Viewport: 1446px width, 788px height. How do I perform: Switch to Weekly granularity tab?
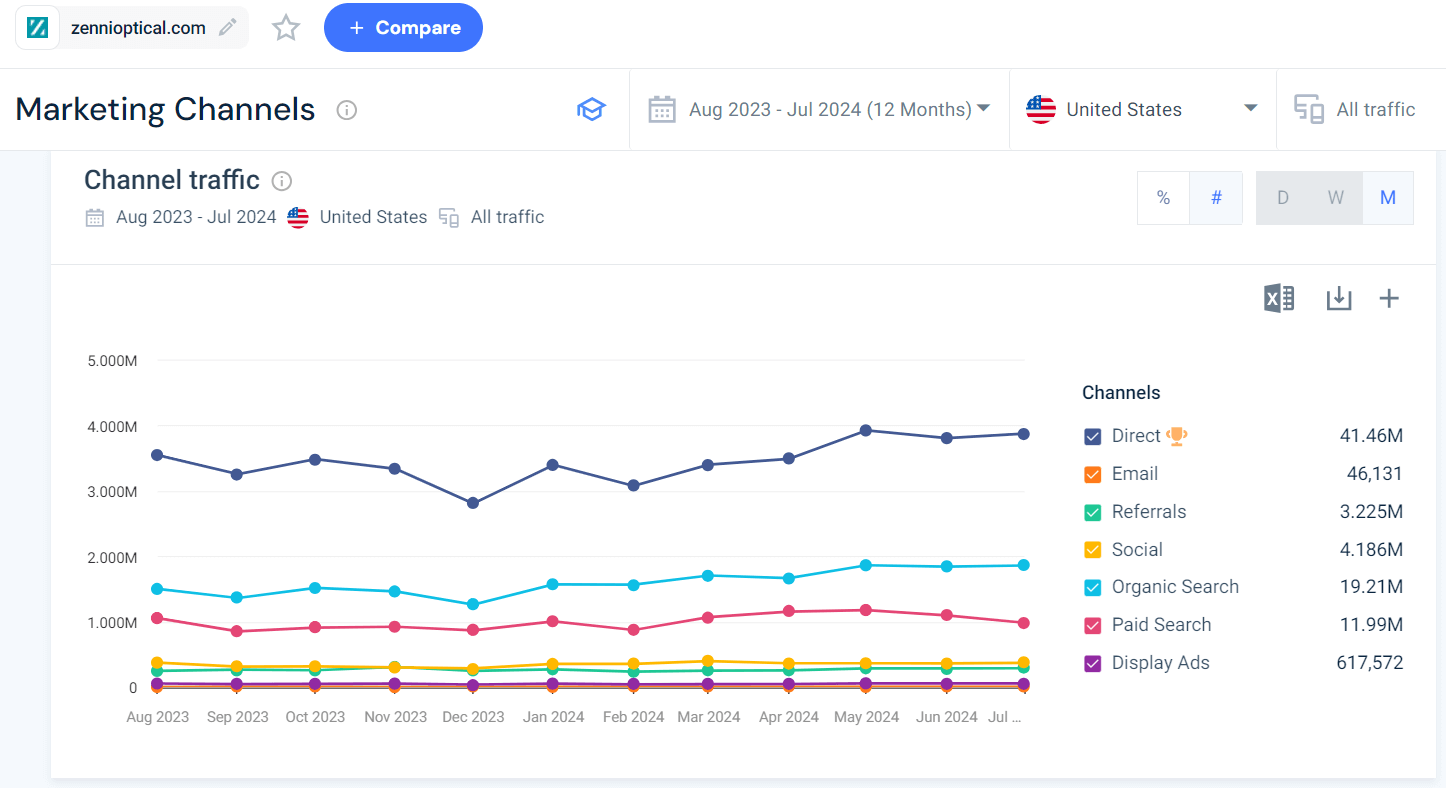(x=1335, y=197)
